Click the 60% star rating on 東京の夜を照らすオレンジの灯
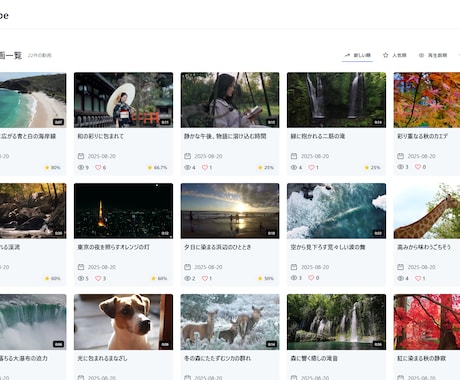 click(x=159, y=279)
